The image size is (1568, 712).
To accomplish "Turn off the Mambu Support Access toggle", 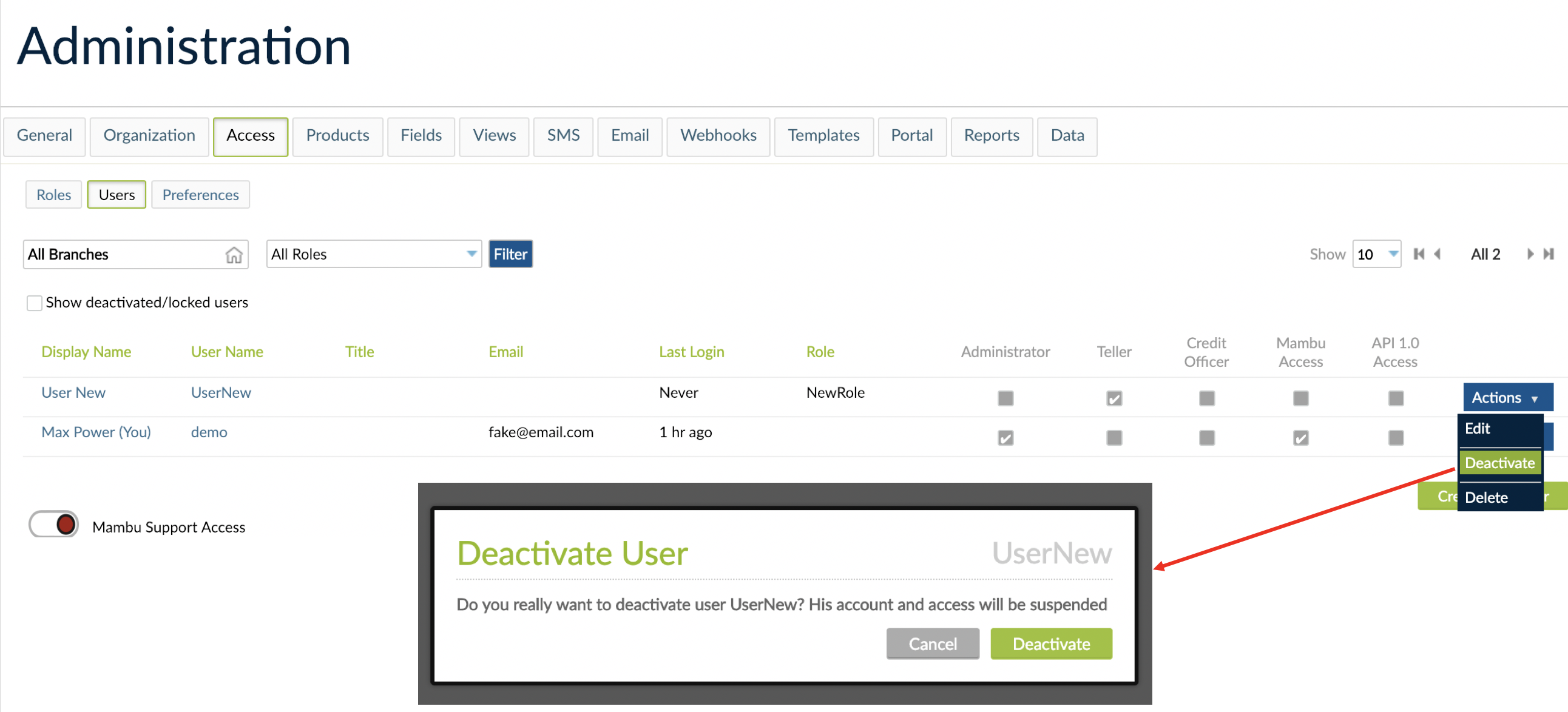I will point(53,525).
